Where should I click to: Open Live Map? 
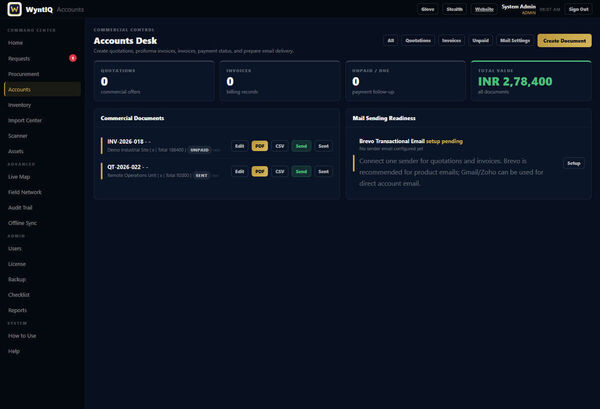tap(19, 177)
